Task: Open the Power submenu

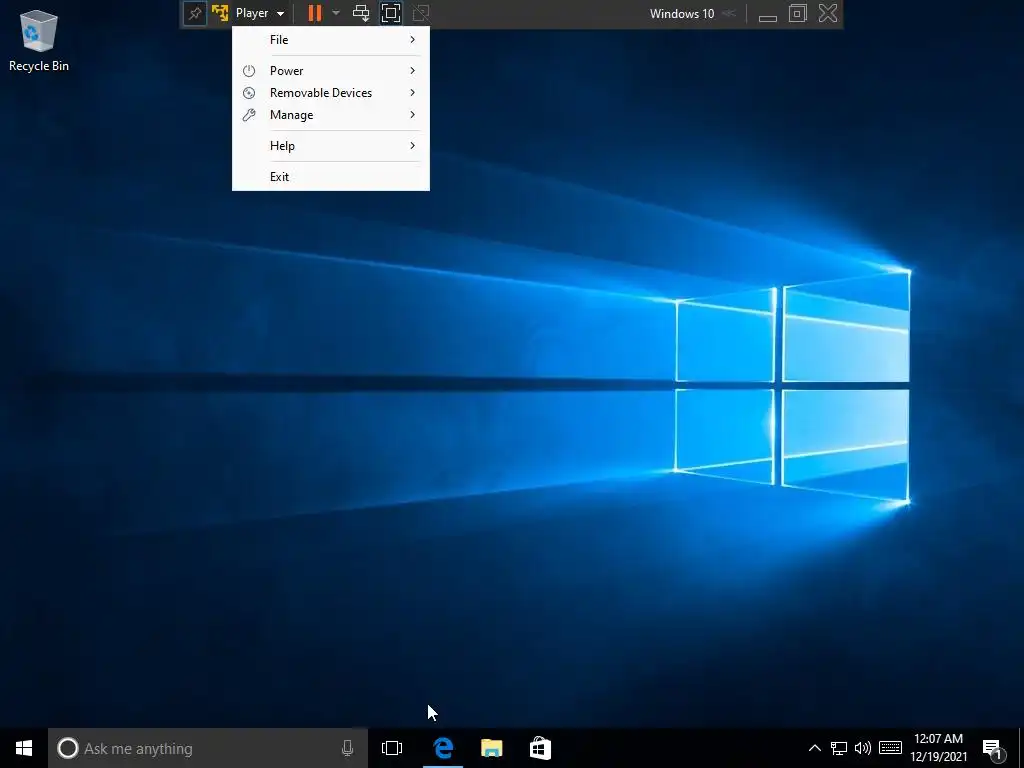Action: [331, 71]
